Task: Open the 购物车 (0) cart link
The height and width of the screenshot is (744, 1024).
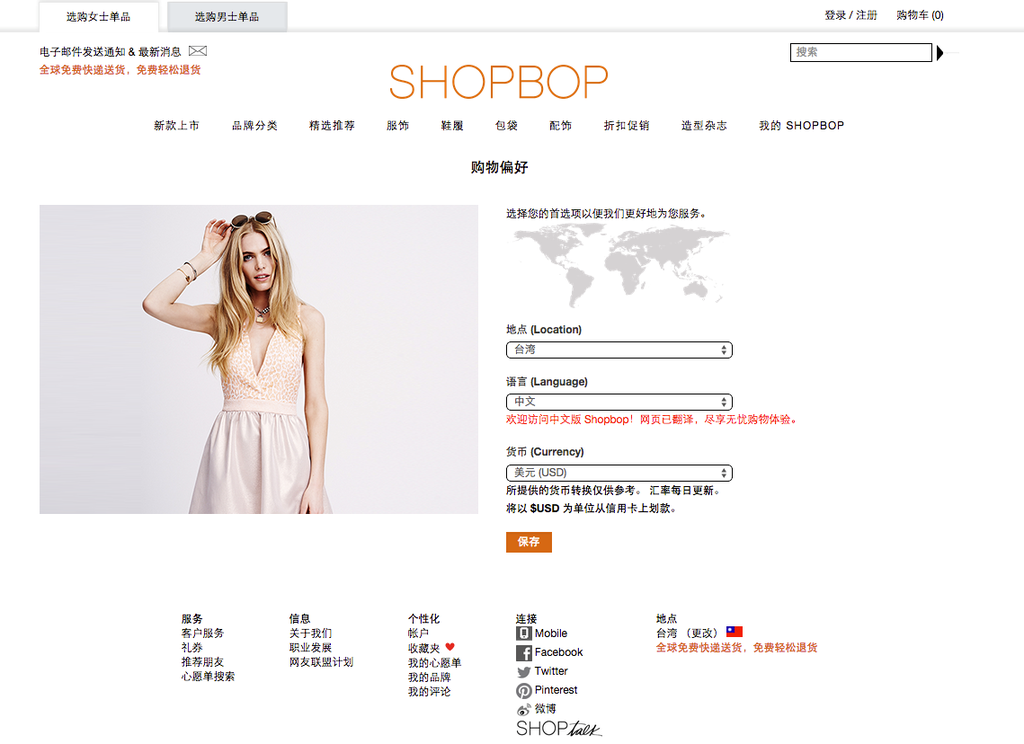Action: click(920, 15)
